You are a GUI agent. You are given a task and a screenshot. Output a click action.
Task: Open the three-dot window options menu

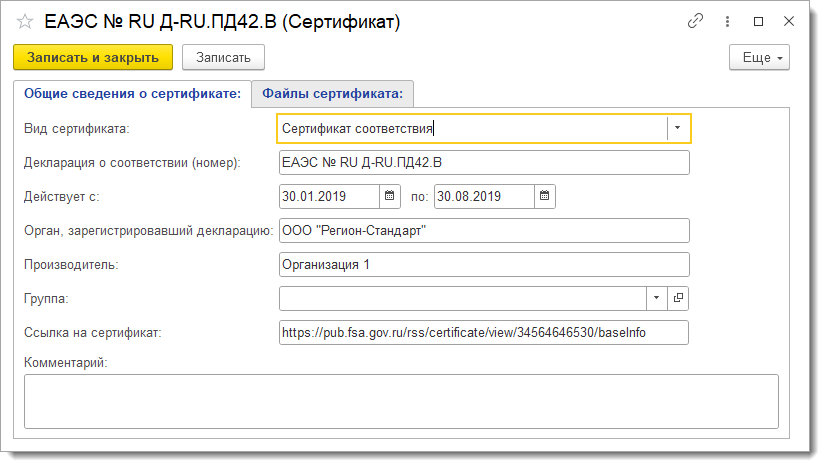click(727, 22)
